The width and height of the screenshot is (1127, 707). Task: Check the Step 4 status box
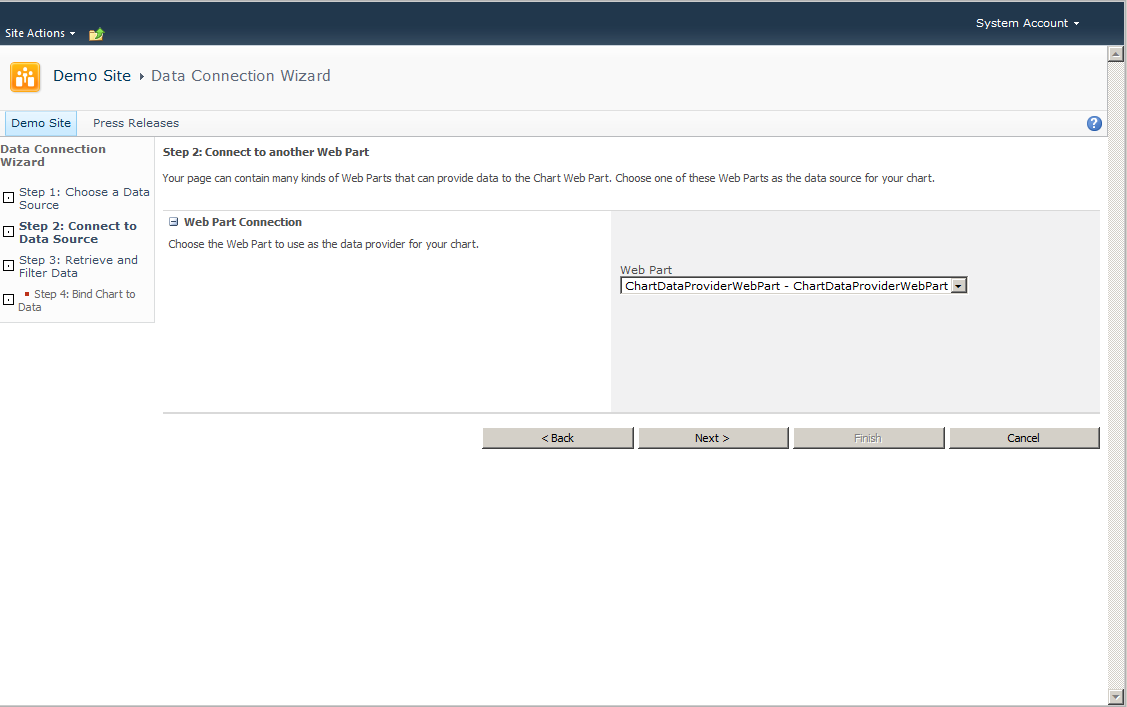pyautogui.click(x=9, y=298)
